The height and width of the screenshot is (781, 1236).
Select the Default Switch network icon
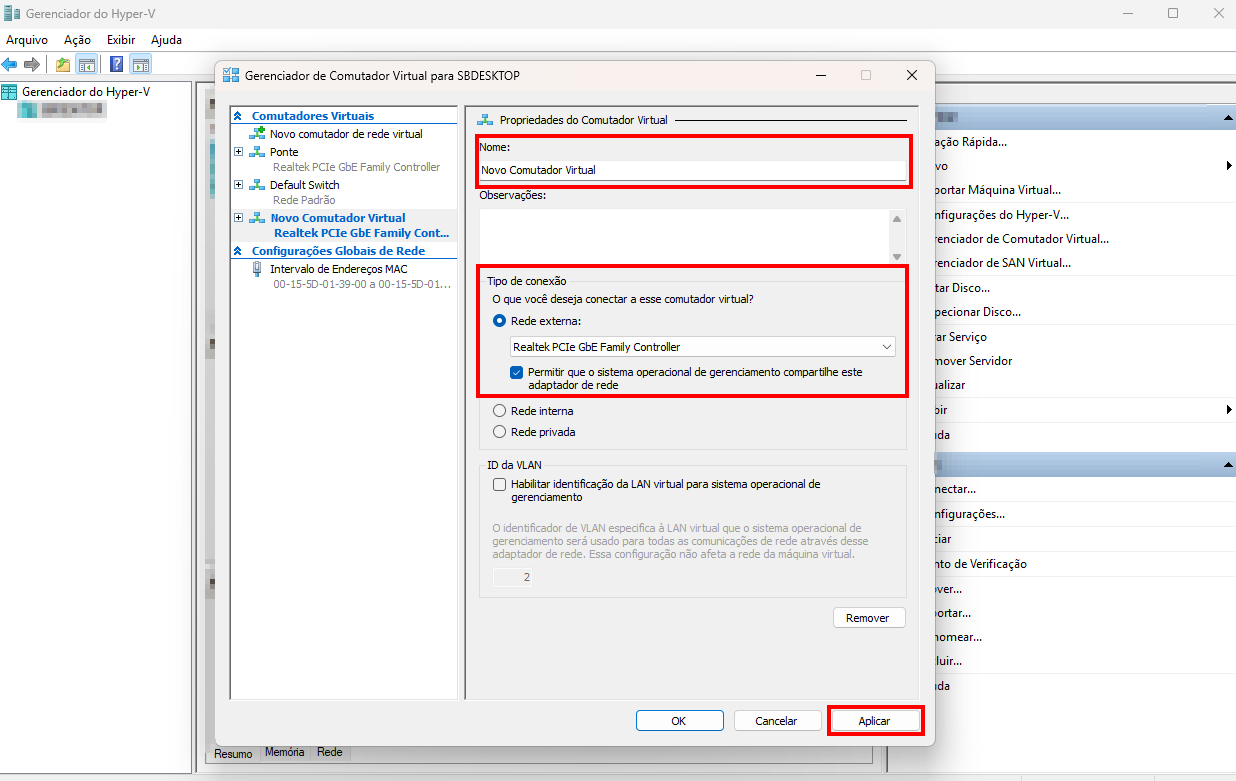(257, 185)
